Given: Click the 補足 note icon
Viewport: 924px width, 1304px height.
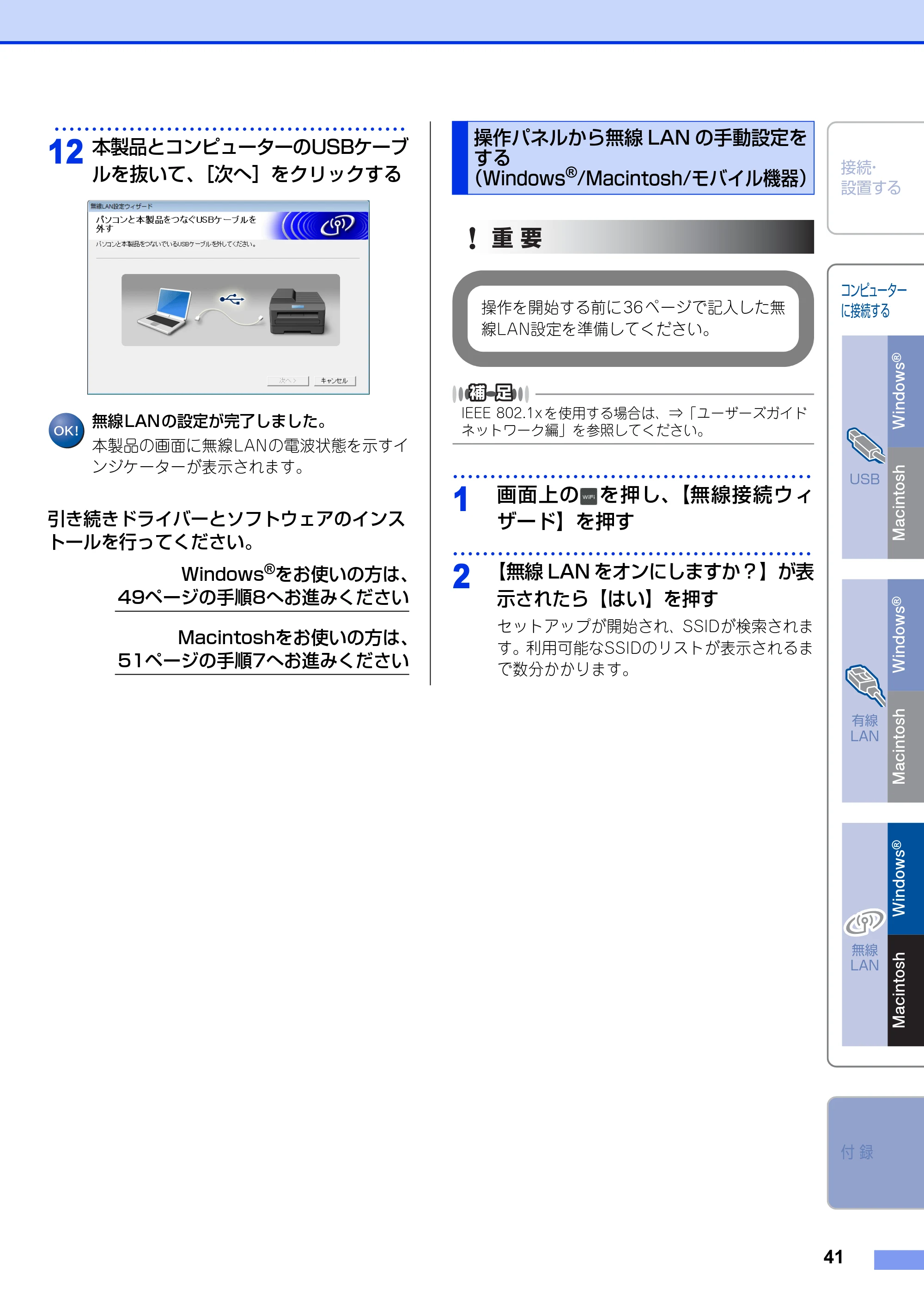Looking at the screenshot, I should pyautogui.click(x=490, y=393).
